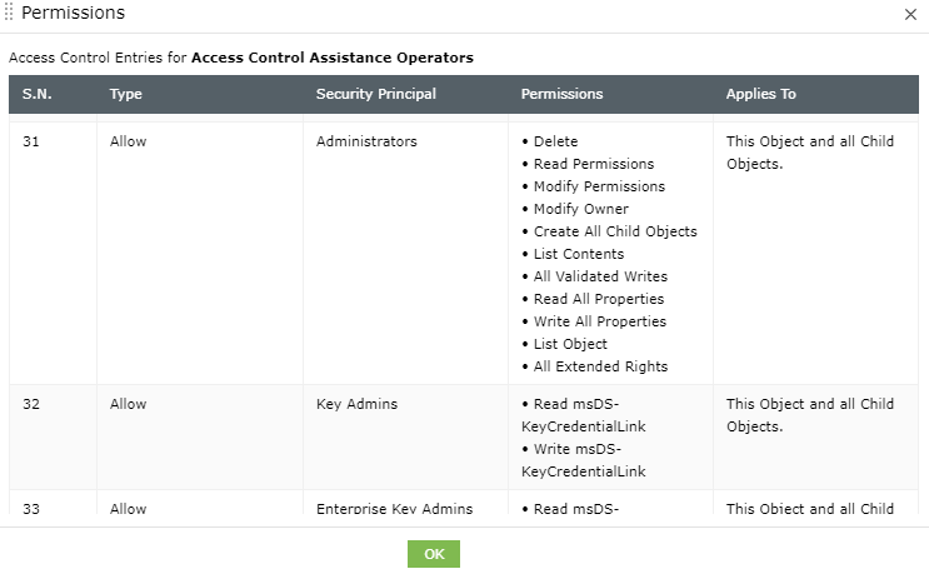Viewport: 929px width, 574px height.
Task: Click the Applies To column header
Action: point(761,94)
